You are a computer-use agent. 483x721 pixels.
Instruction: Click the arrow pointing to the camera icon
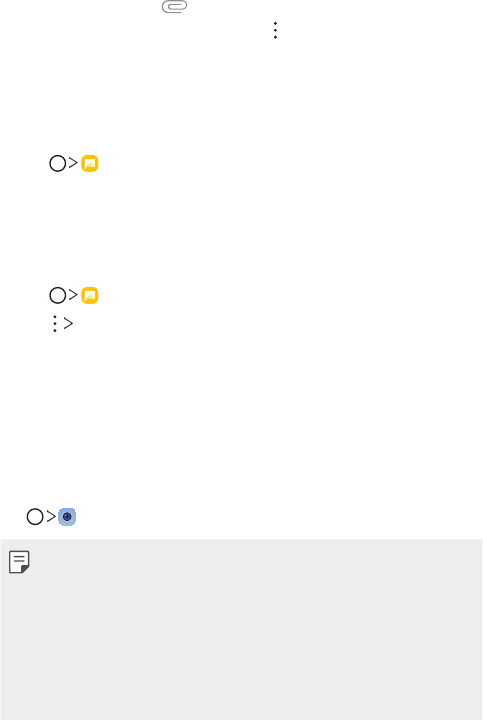click(51, 516)
